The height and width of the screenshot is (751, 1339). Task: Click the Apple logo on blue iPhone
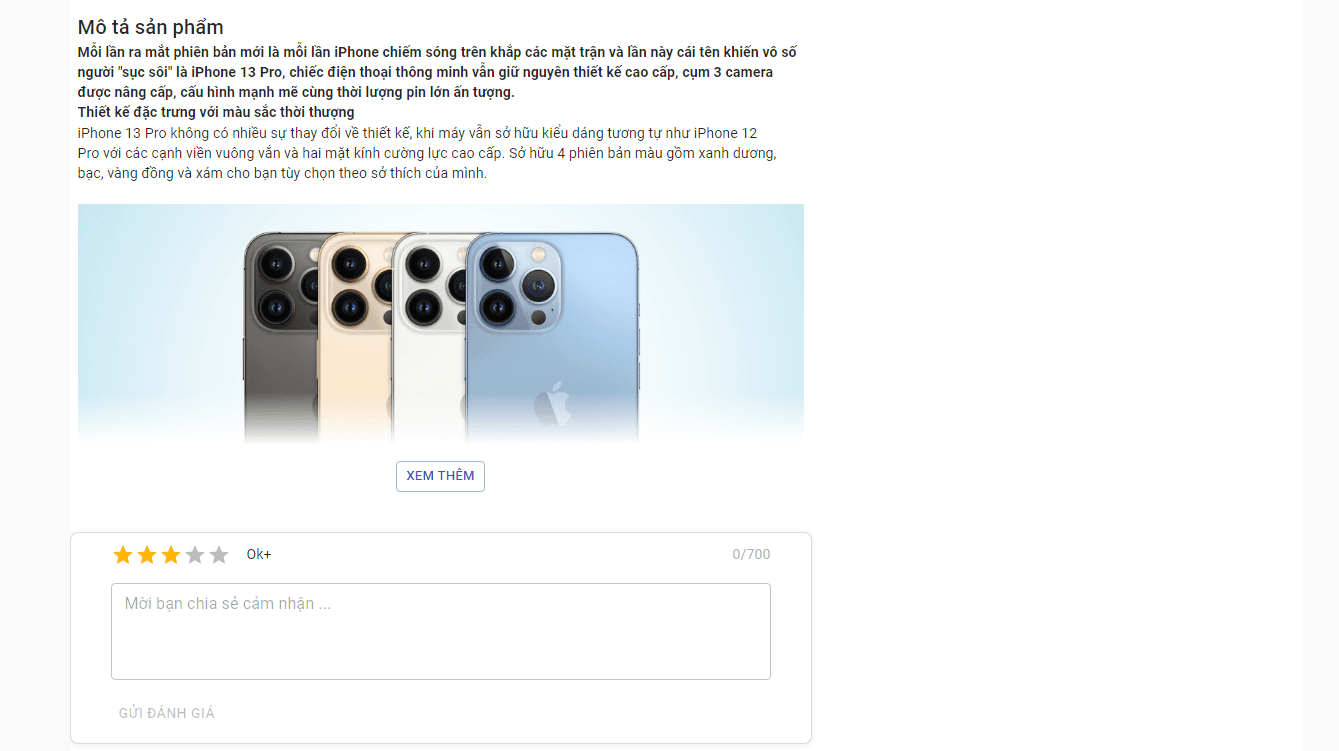click(552, 403)
